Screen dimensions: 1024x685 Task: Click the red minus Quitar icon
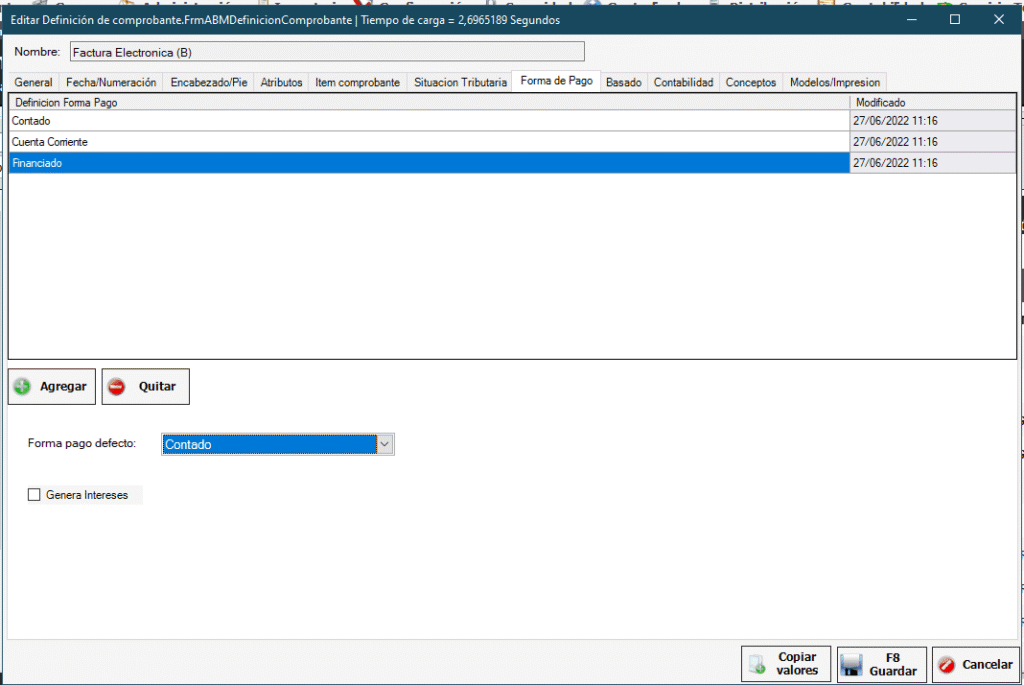117,387
